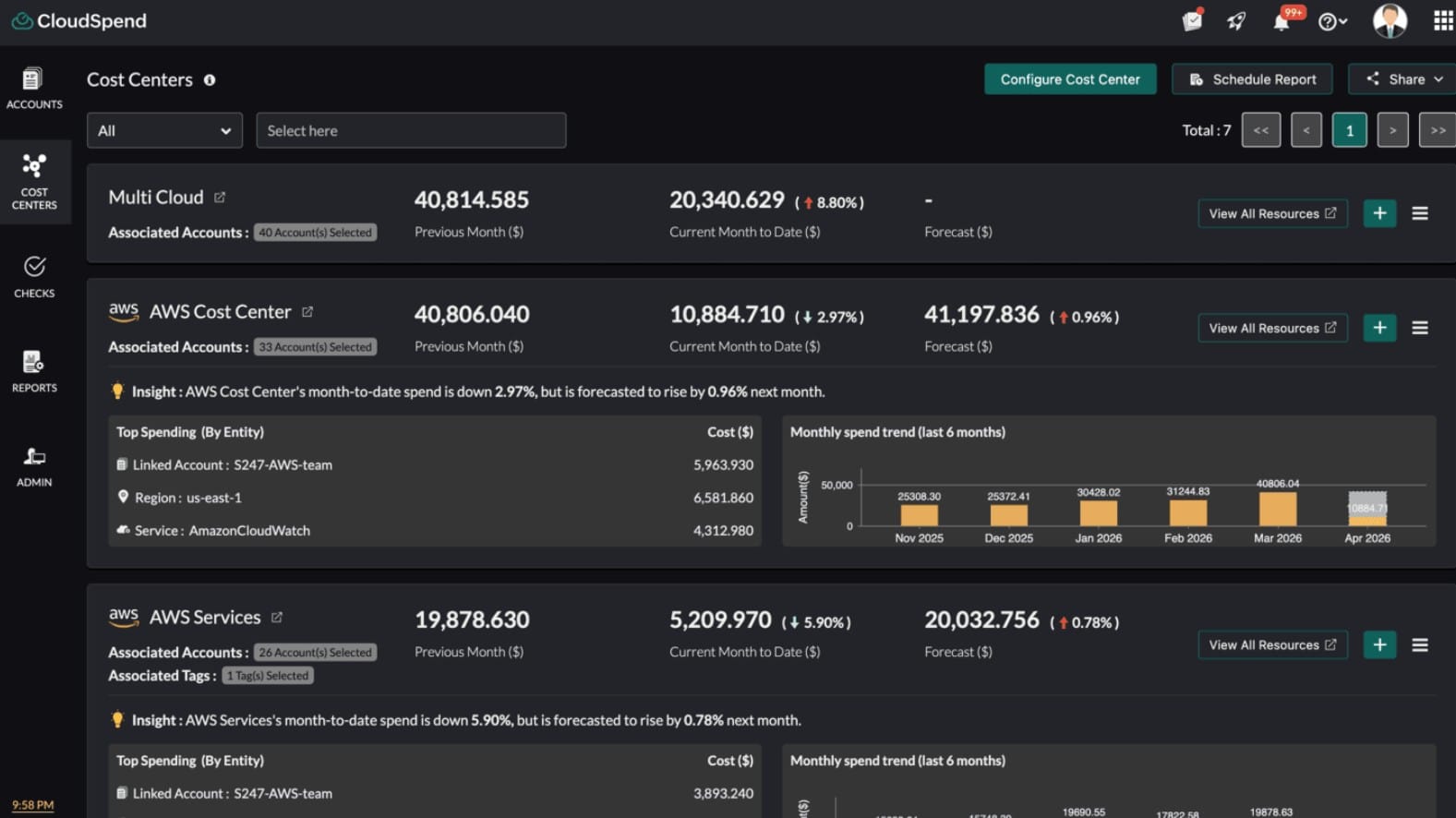Image resolution: width=1456 pixels, height=818 pixels.
Task: Click plus button in Multi Cloud row
Action: tap(1379, 213)
